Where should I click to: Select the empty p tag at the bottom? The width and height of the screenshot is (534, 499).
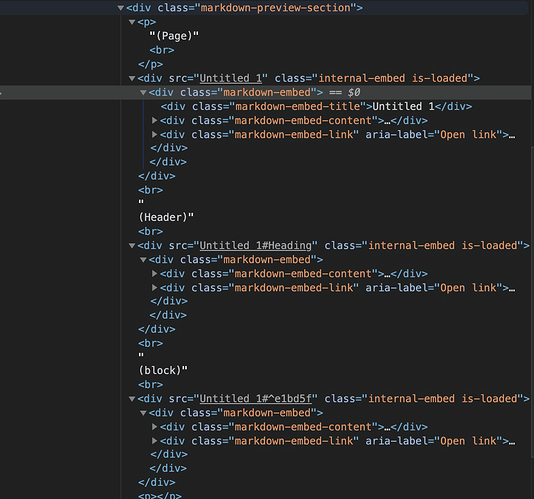(160, 495)
